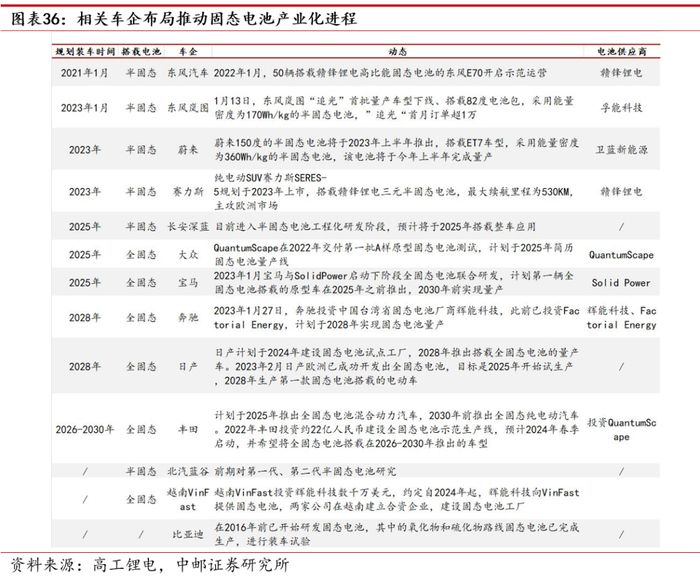700x580 pixels.
Task: Click the 2028年 time cell in the 奔驰 row
Action: (85, 317)
